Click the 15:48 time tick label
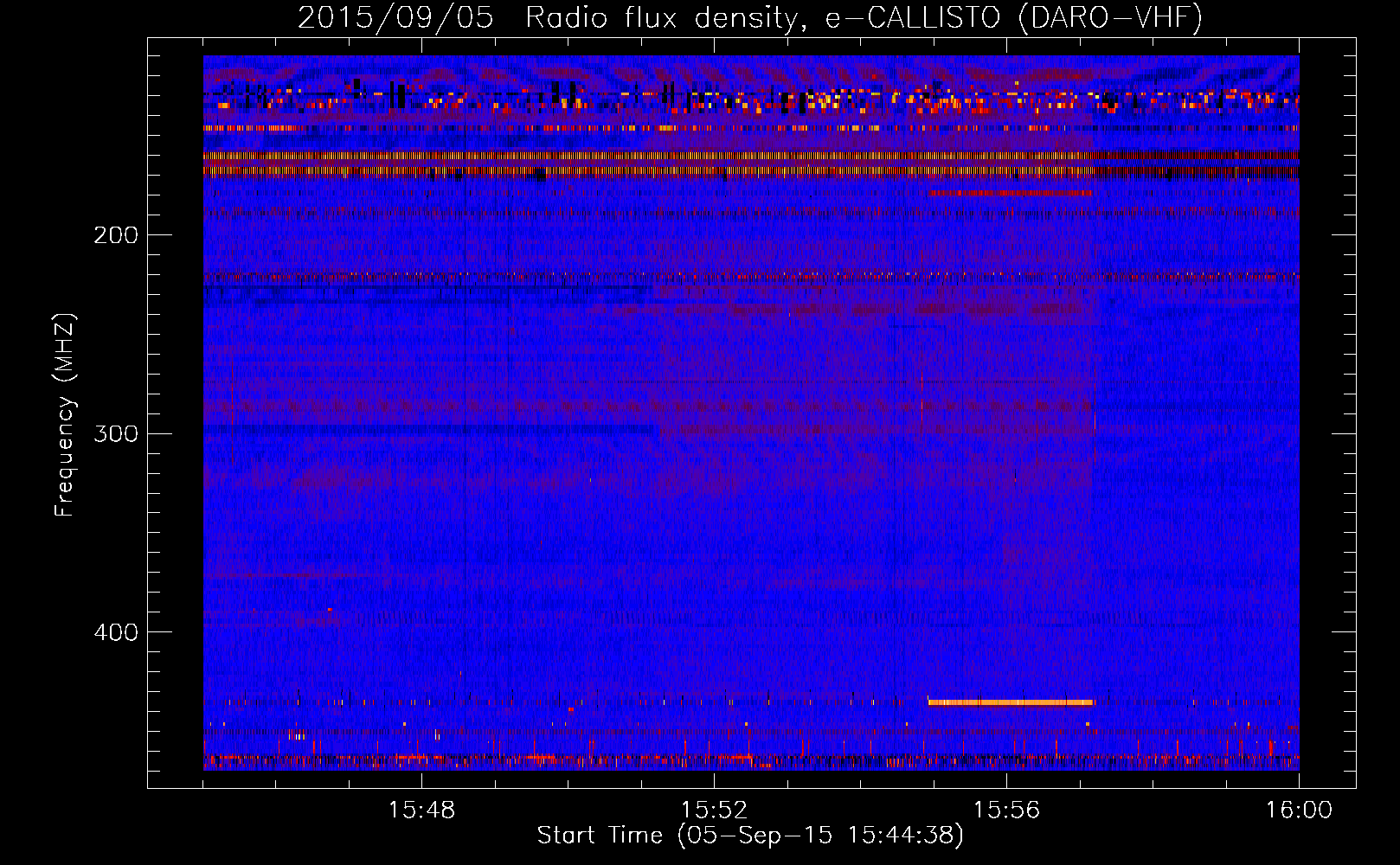The height and width of the screenshot is (865, 1400). pos(421,811)
